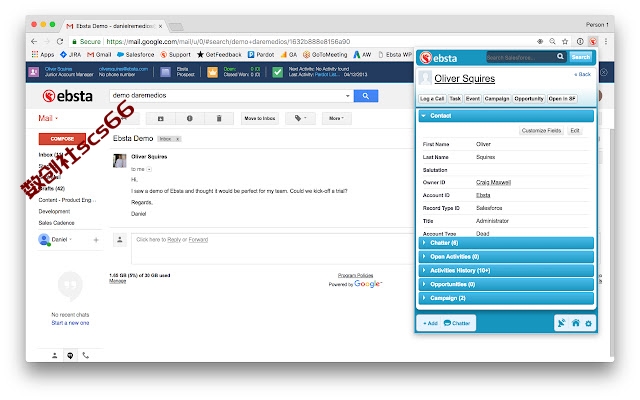
Task: Click the reply box under the email
Action: point(273,249)
